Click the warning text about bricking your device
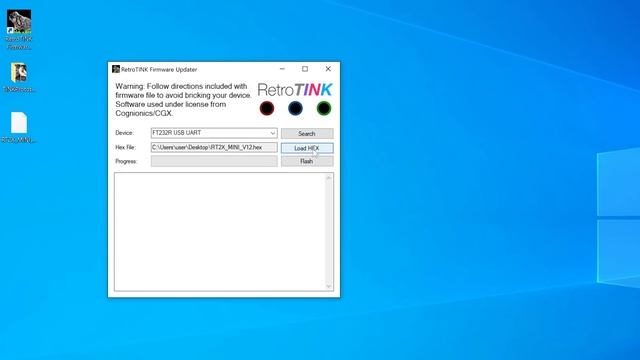The image size is (640, 360). tap(184, 100)
